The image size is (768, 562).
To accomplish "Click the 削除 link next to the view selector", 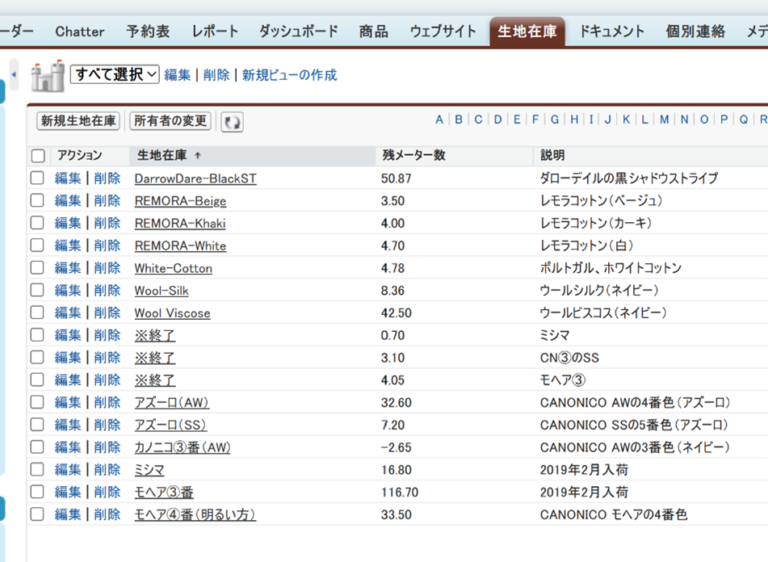I will [216, 75].
